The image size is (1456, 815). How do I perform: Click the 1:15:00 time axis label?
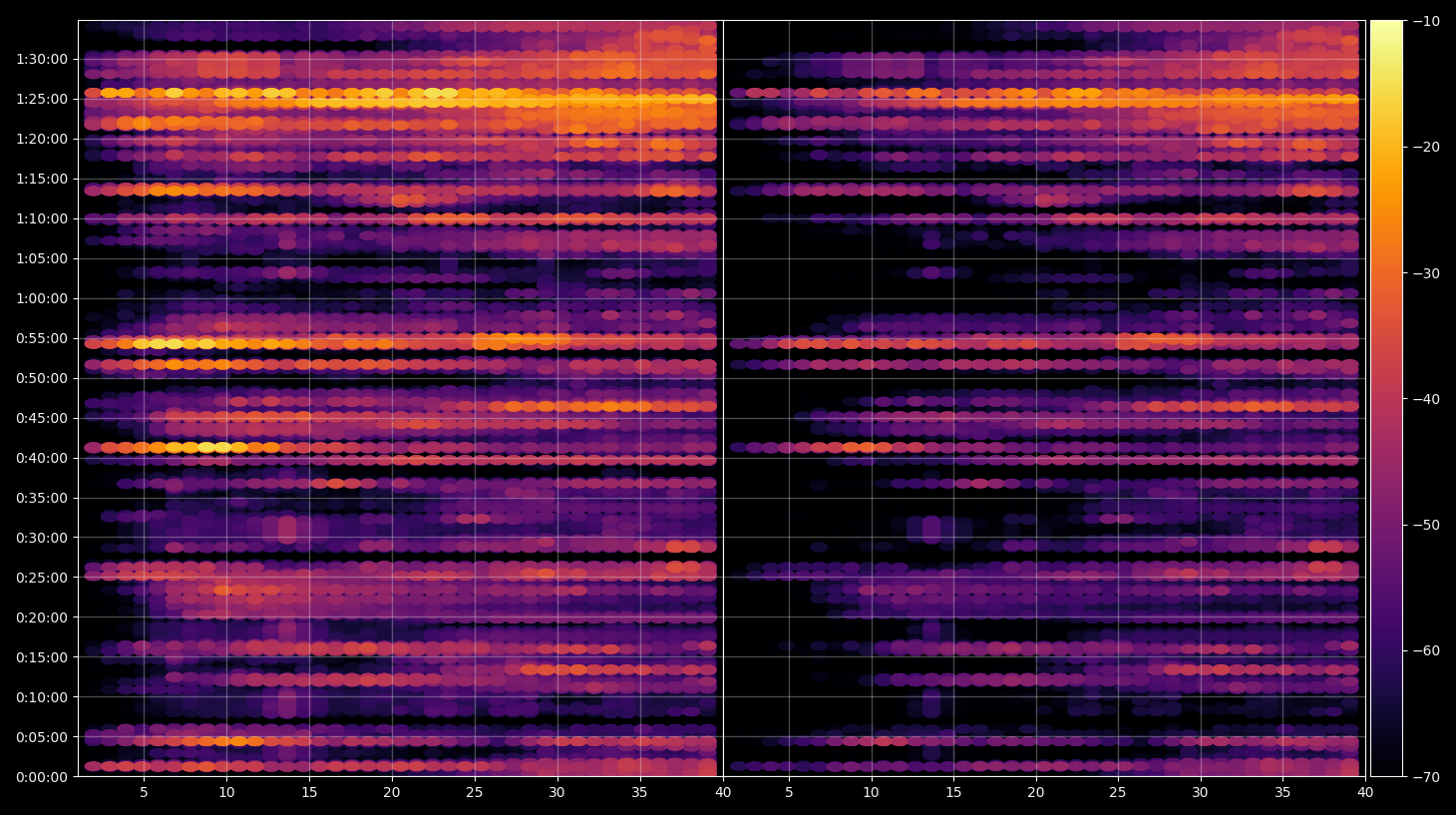[42, 179]
